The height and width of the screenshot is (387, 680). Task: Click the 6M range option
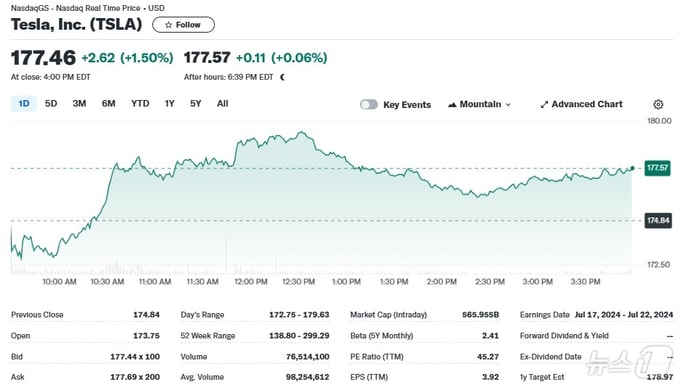pyautogui.click(x=108, y=104)
